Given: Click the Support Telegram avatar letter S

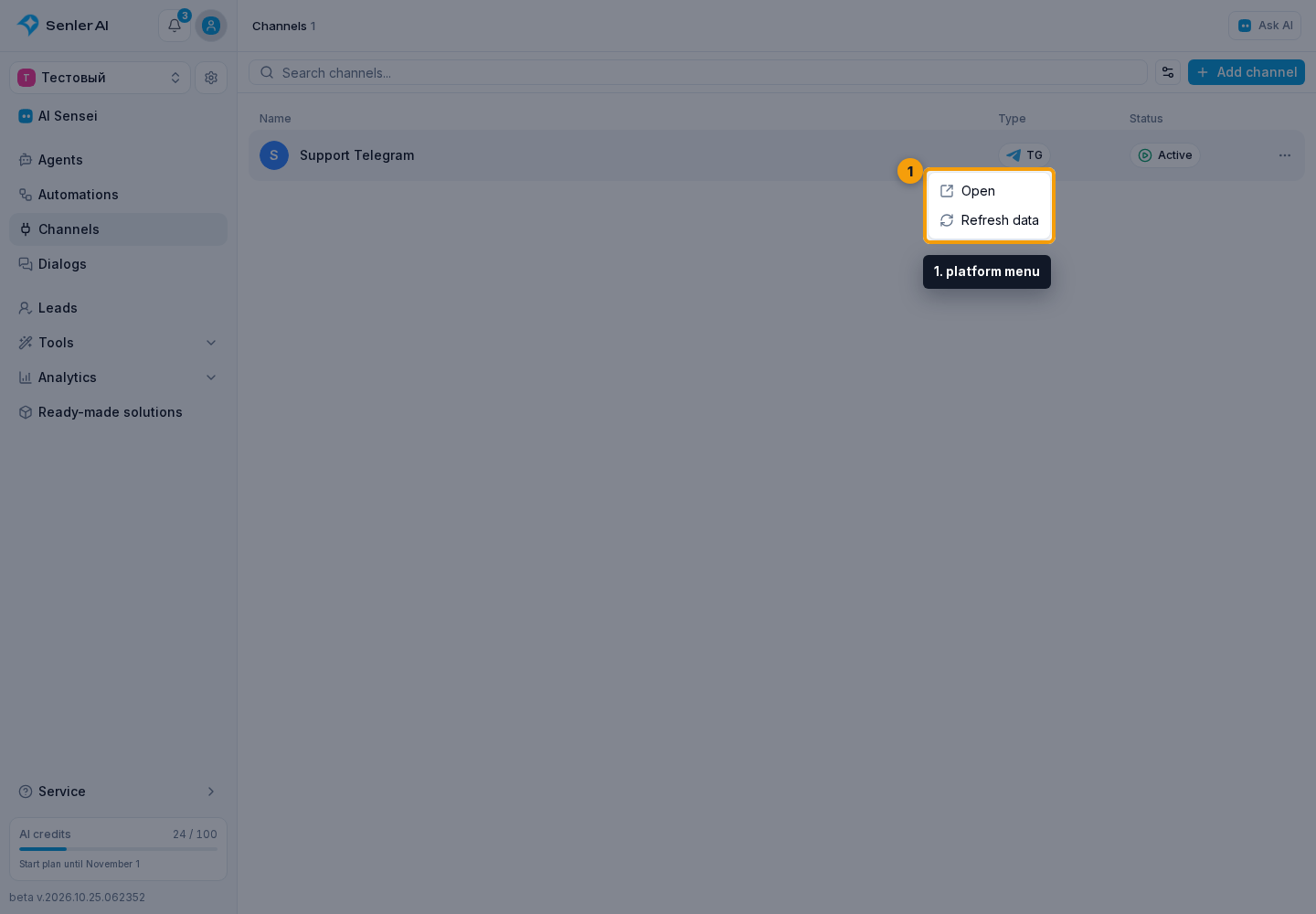Looking at the screenshot, I should click(274, 155).
